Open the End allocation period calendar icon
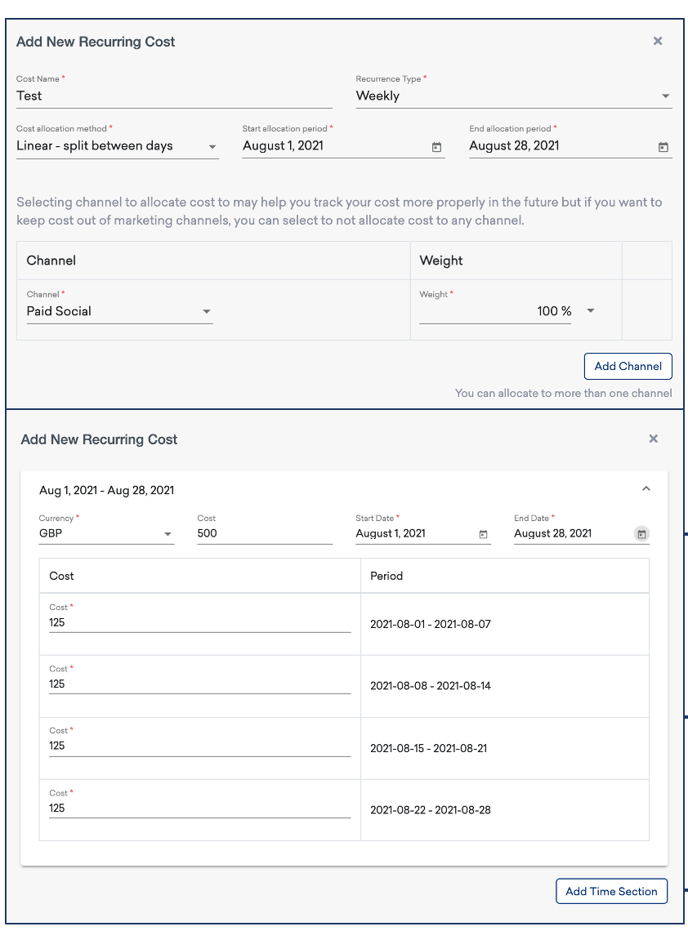Viewport: 688px width, 931px height. 663,146
